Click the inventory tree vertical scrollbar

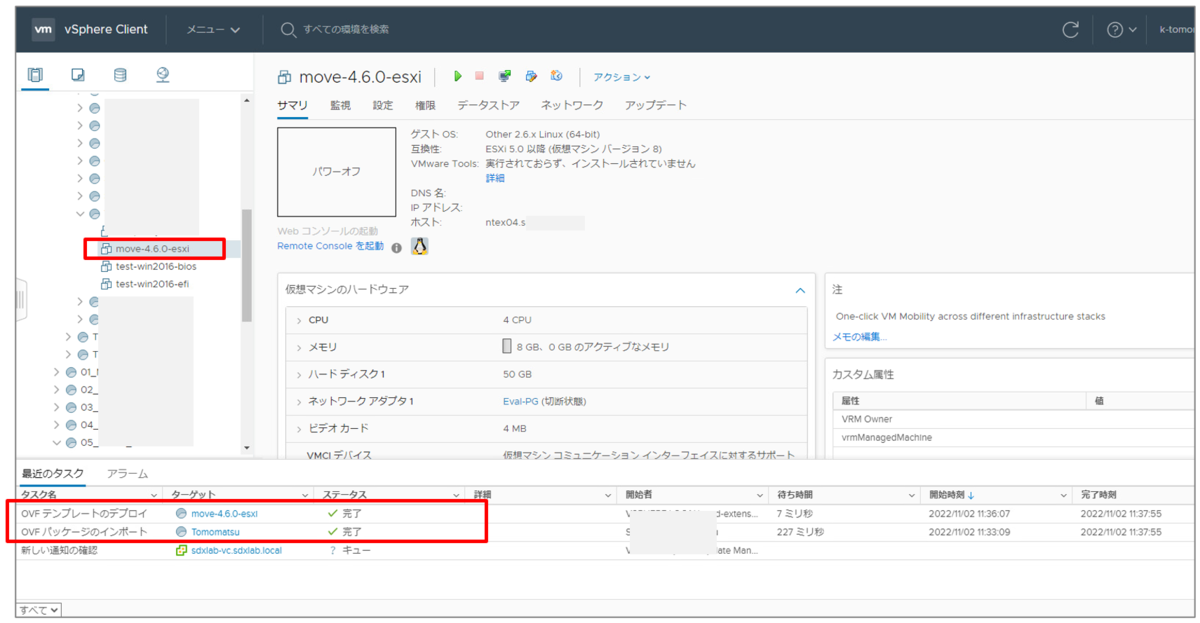(247, 265)
